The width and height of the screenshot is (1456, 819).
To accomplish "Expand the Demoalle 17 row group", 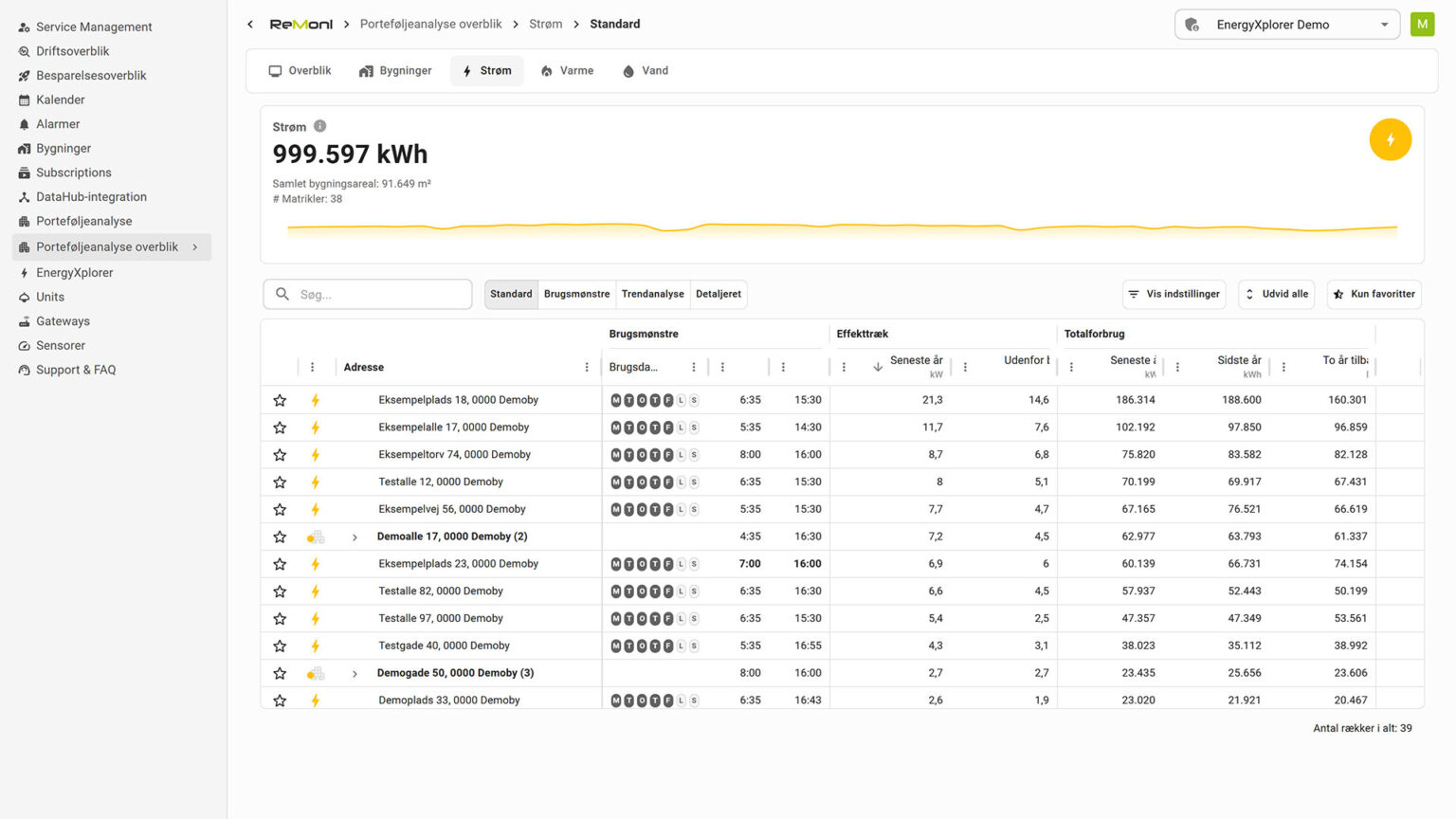I will point(355,537).
